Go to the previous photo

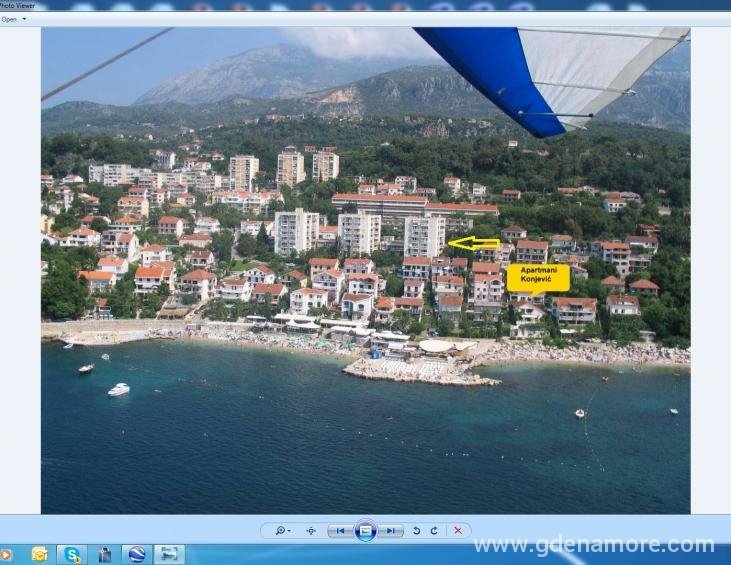[340, 531]
